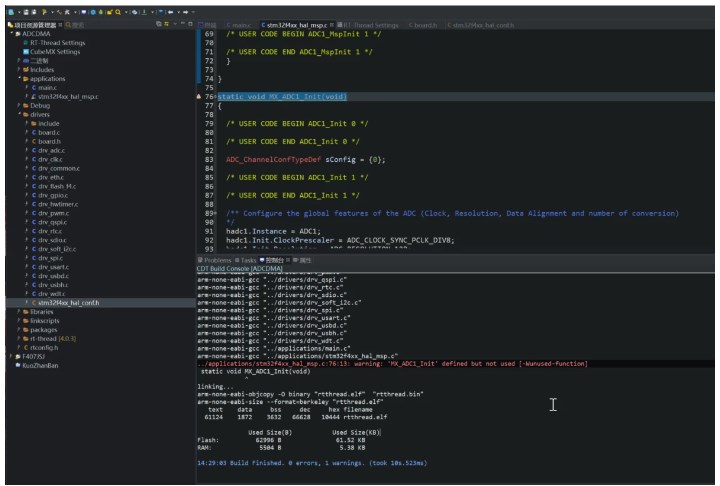This screenshot has height=486, width=720.
Task: Switch to main.c editor tab
Action: point(240,24)
